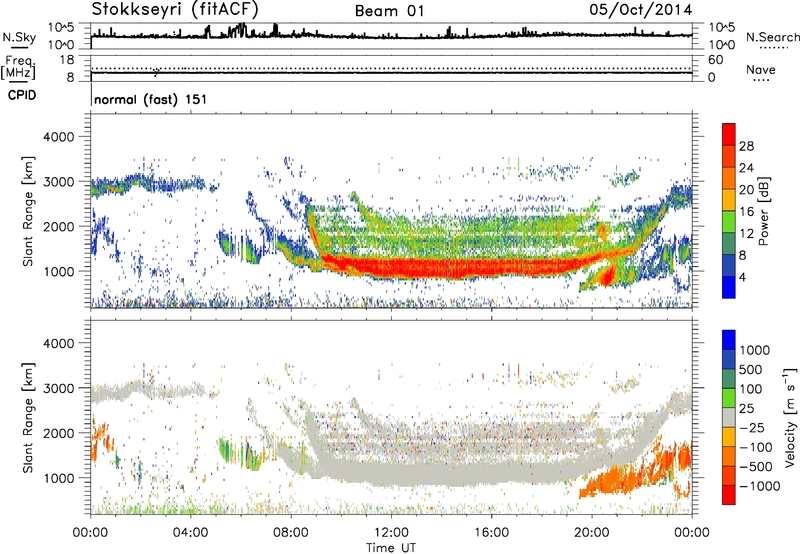The width and height of the screenshot is (800, 554).
Task: Select the 'Beam 01' header text
Action: pyautogui.click(x=389, y=11)
